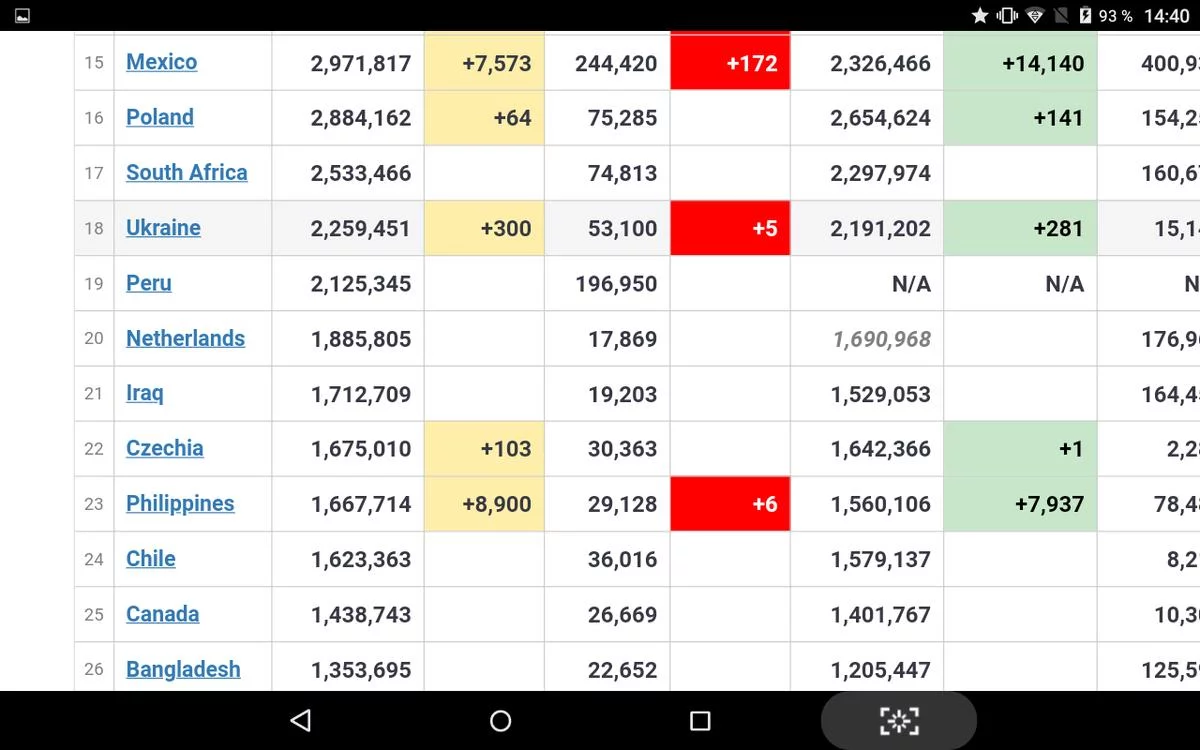This screenshot has height=750, width=1200.
Task: Select rank number 15 in Mexico row
Action: coord(94,63)
